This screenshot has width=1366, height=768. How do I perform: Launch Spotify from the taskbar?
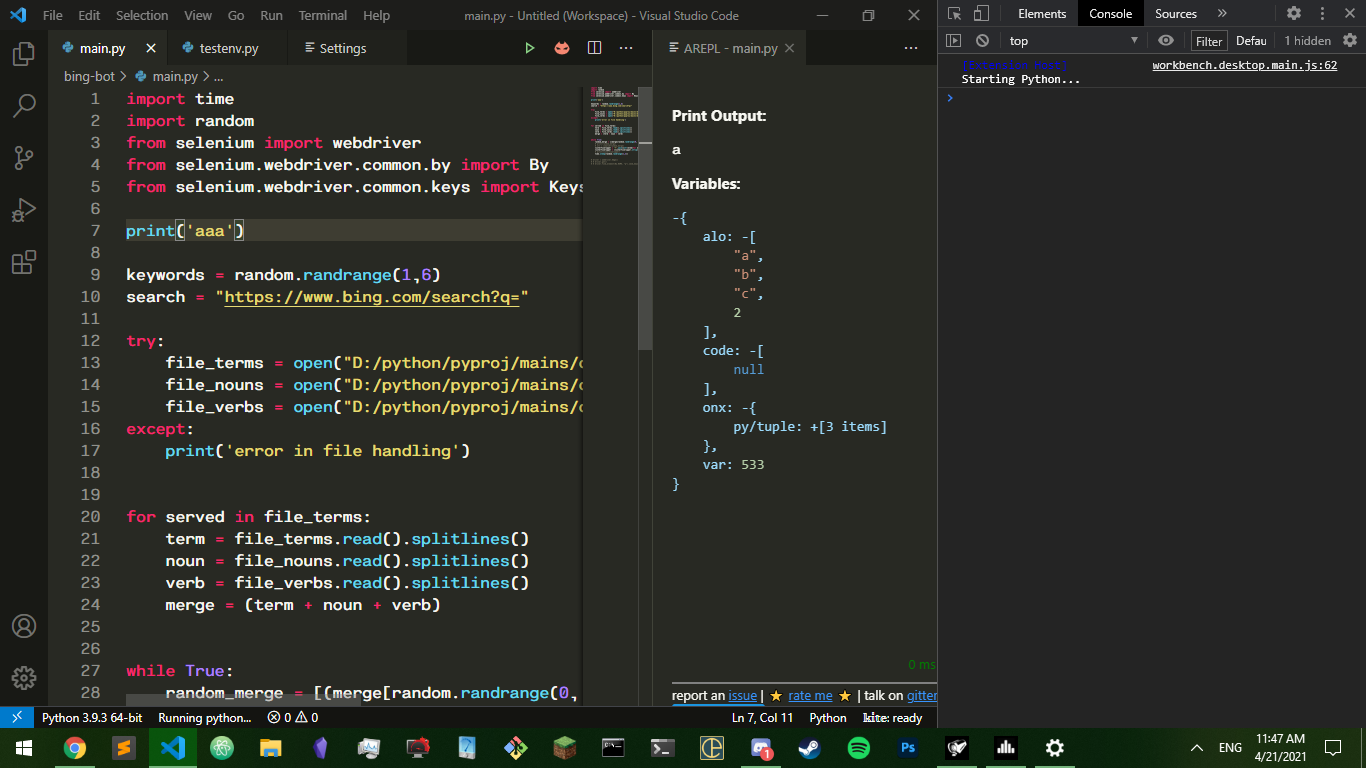pyautogui.click(x=859, y=748)
